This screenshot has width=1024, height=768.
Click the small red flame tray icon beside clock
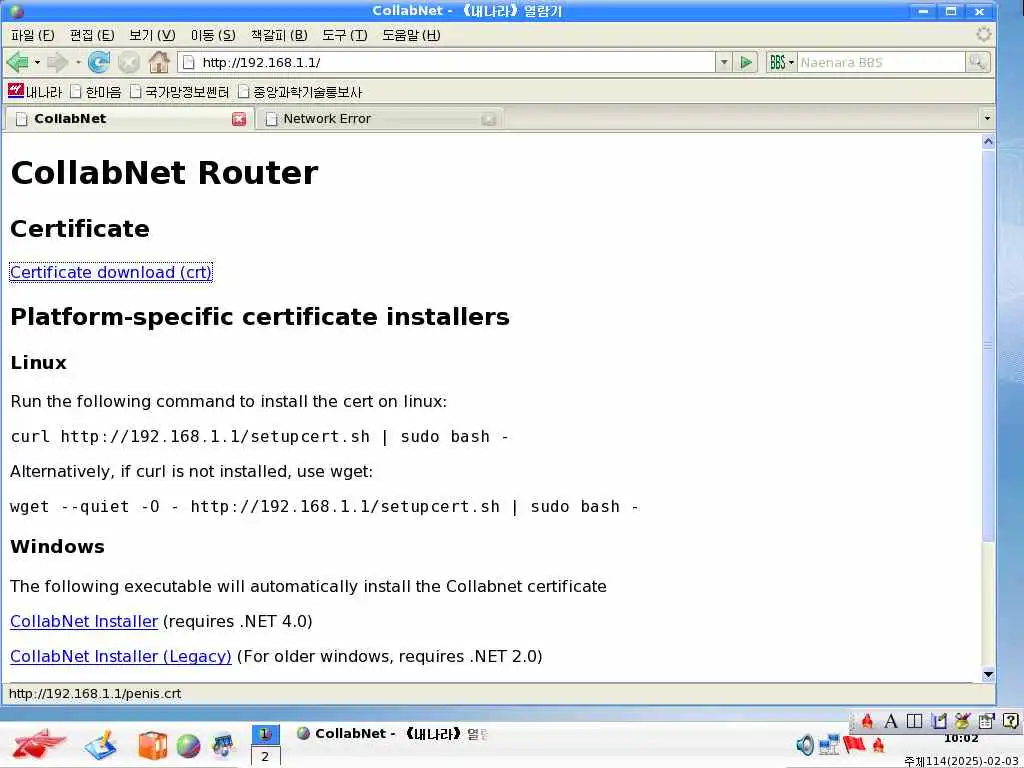pos(878,744)
